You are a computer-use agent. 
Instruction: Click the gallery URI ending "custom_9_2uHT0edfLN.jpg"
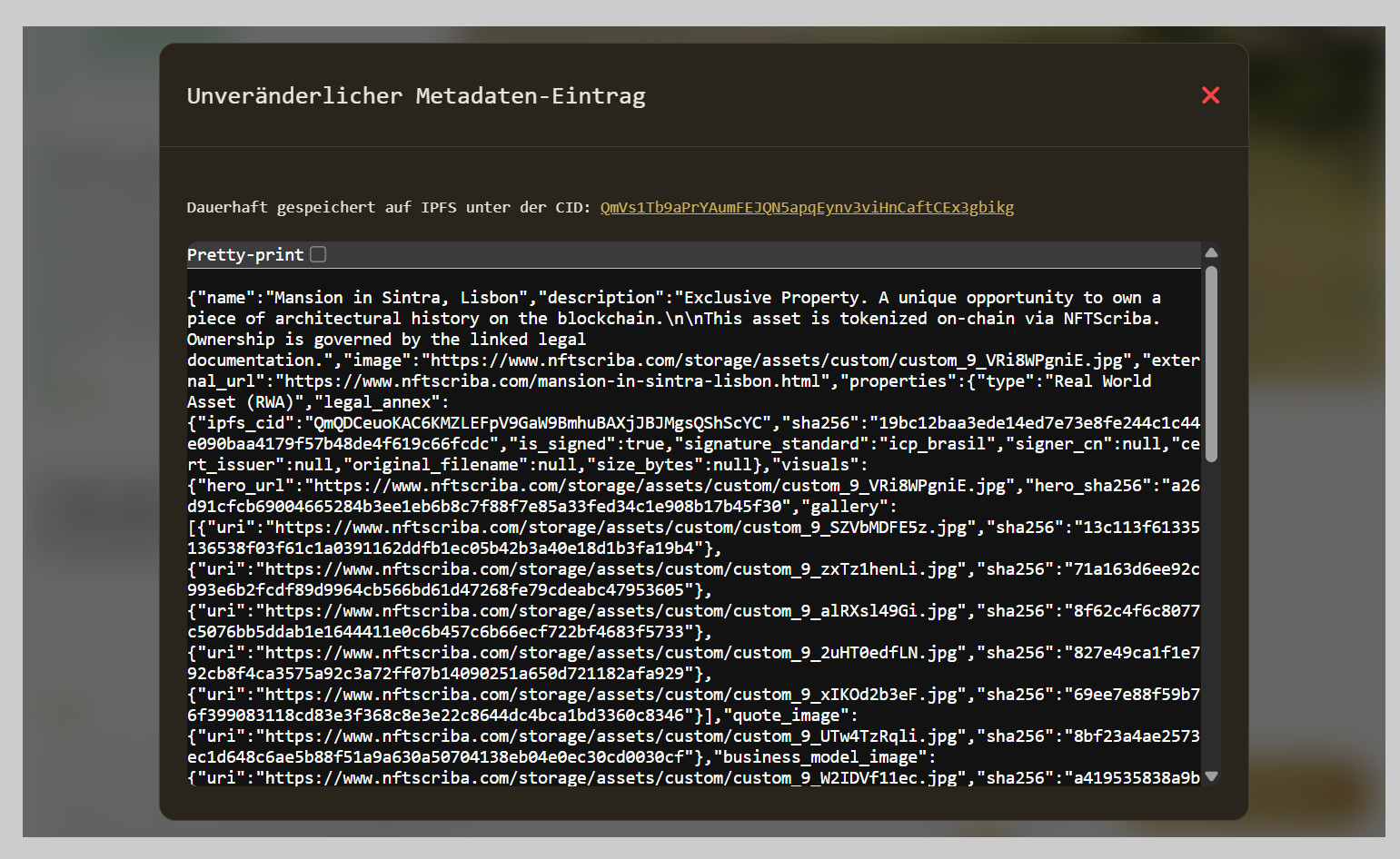[x=611, y=653]
